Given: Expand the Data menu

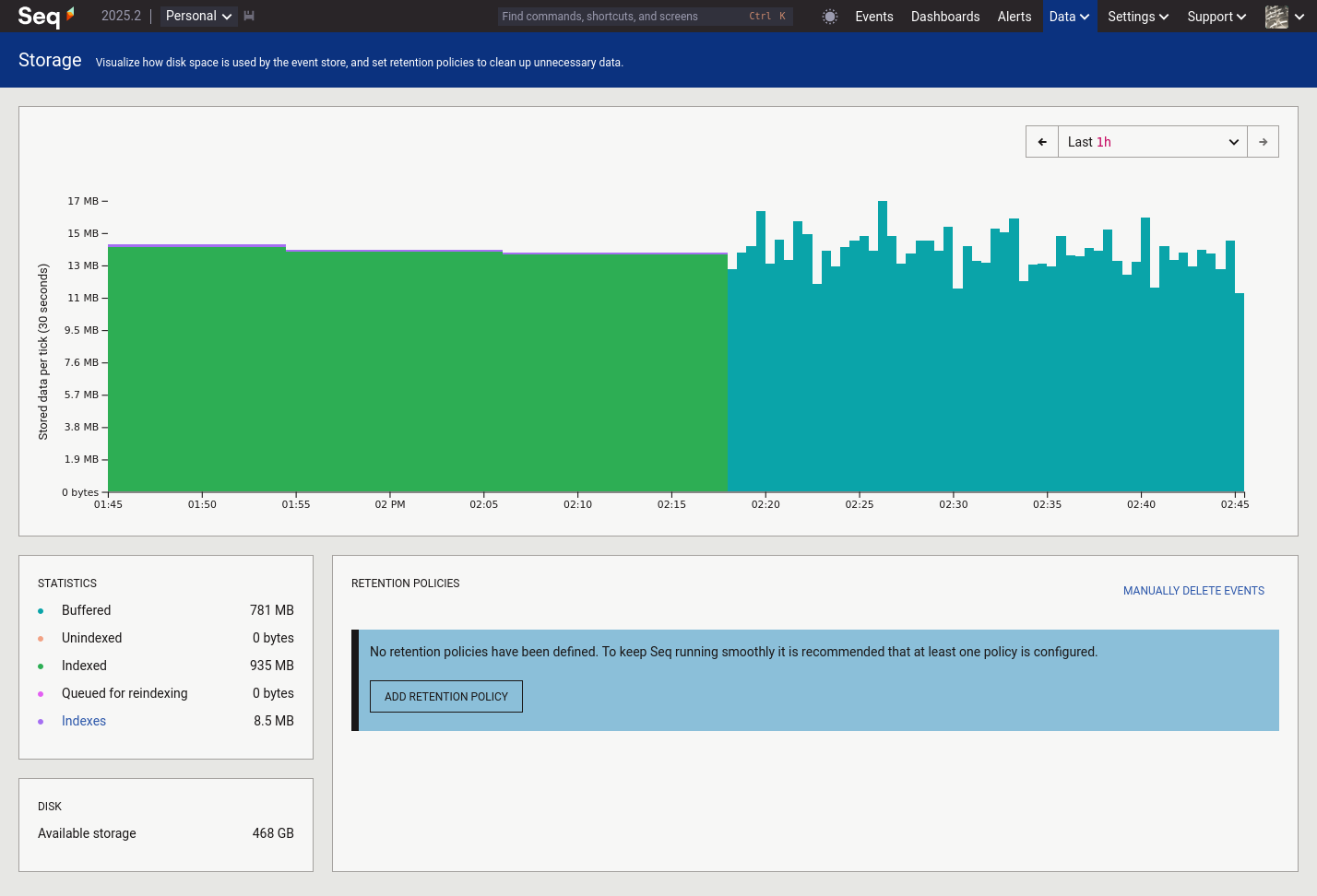Looking at the screenshot, I should tap(1070, 17).
